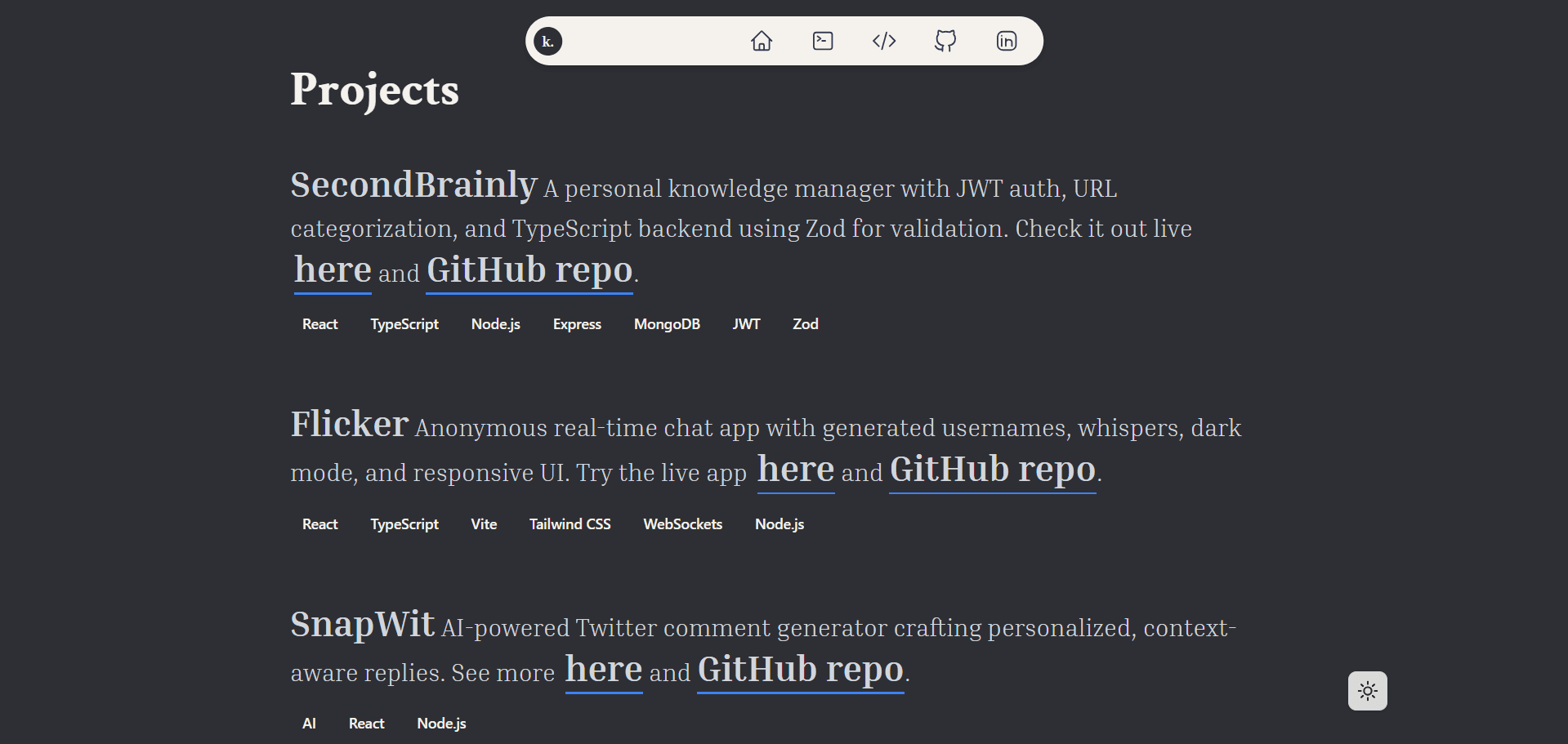Click the code brackets icon
This screenshot has width=1568, height=744.
884,41
